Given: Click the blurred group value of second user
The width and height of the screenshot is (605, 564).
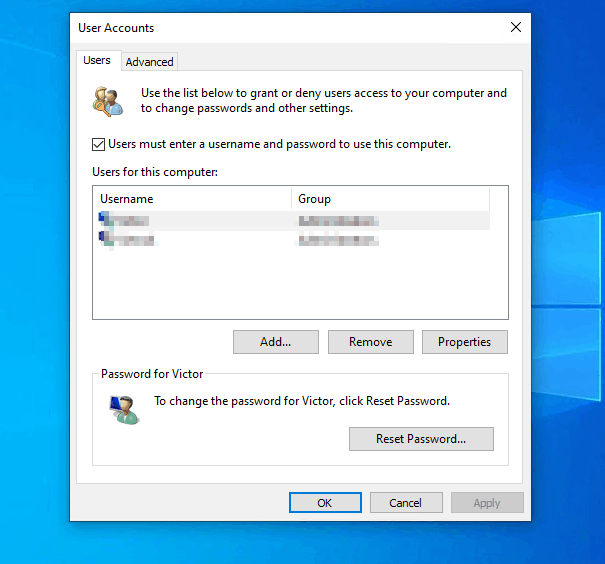Looking at the screenshot, I should (x=338, y=240).
